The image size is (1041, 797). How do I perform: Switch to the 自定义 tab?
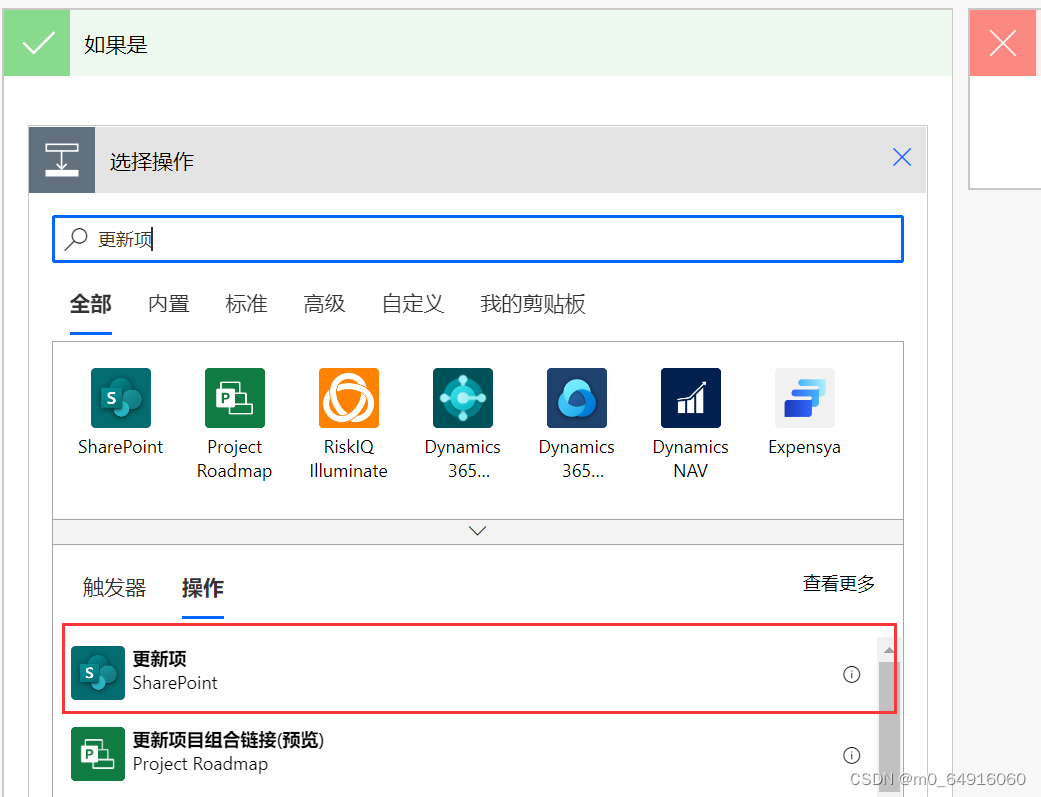(x=413, y=304)
